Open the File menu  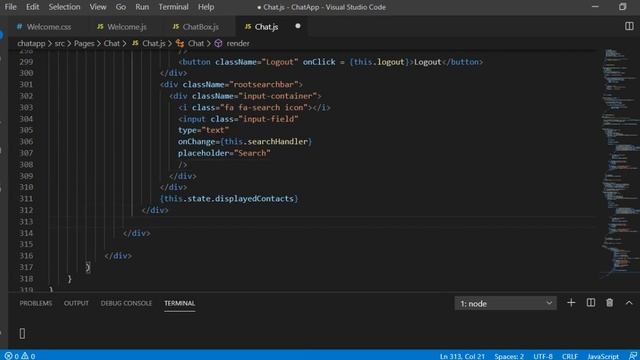point(10,7)
